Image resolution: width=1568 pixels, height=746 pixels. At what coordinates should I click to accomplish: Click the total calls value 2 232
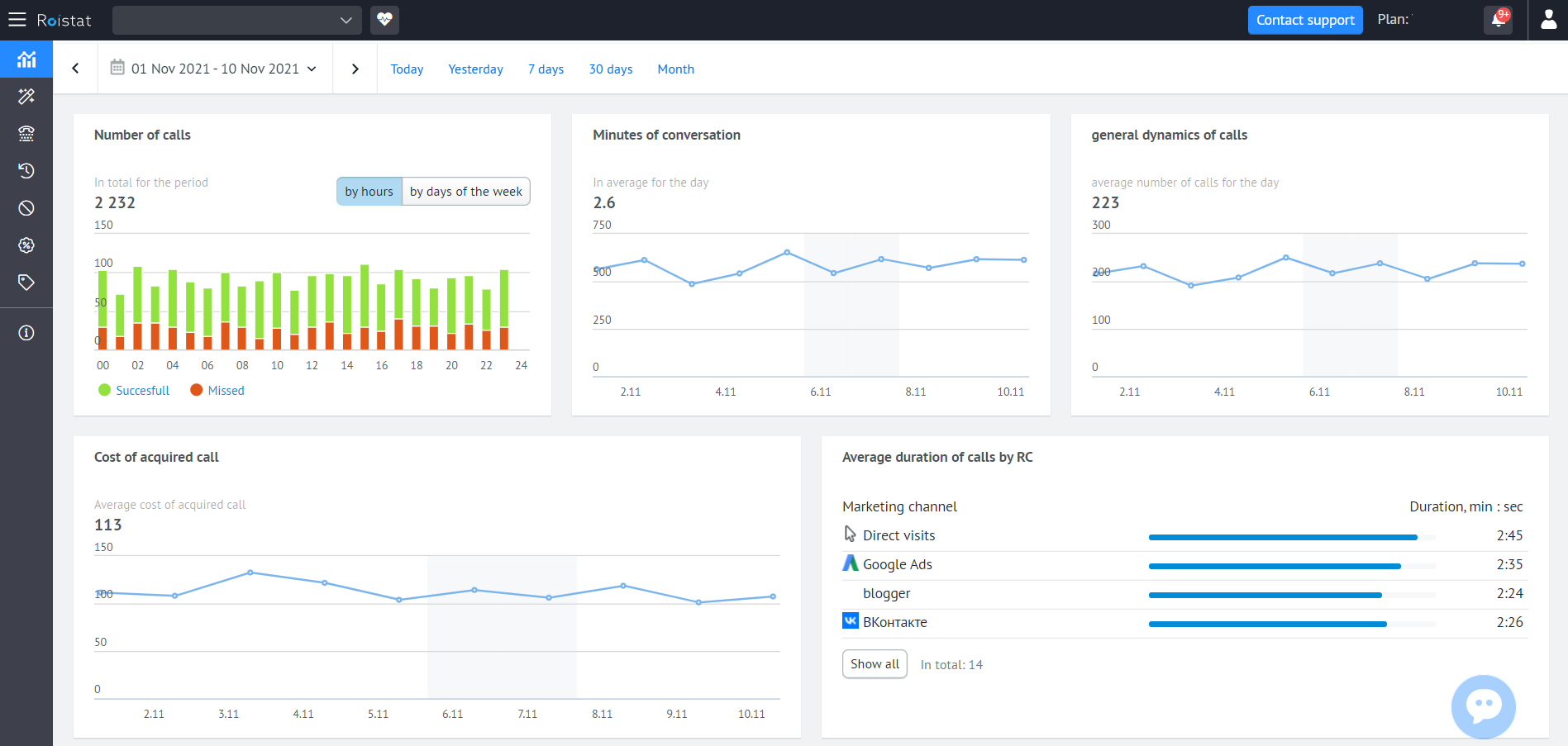[115, 202]
